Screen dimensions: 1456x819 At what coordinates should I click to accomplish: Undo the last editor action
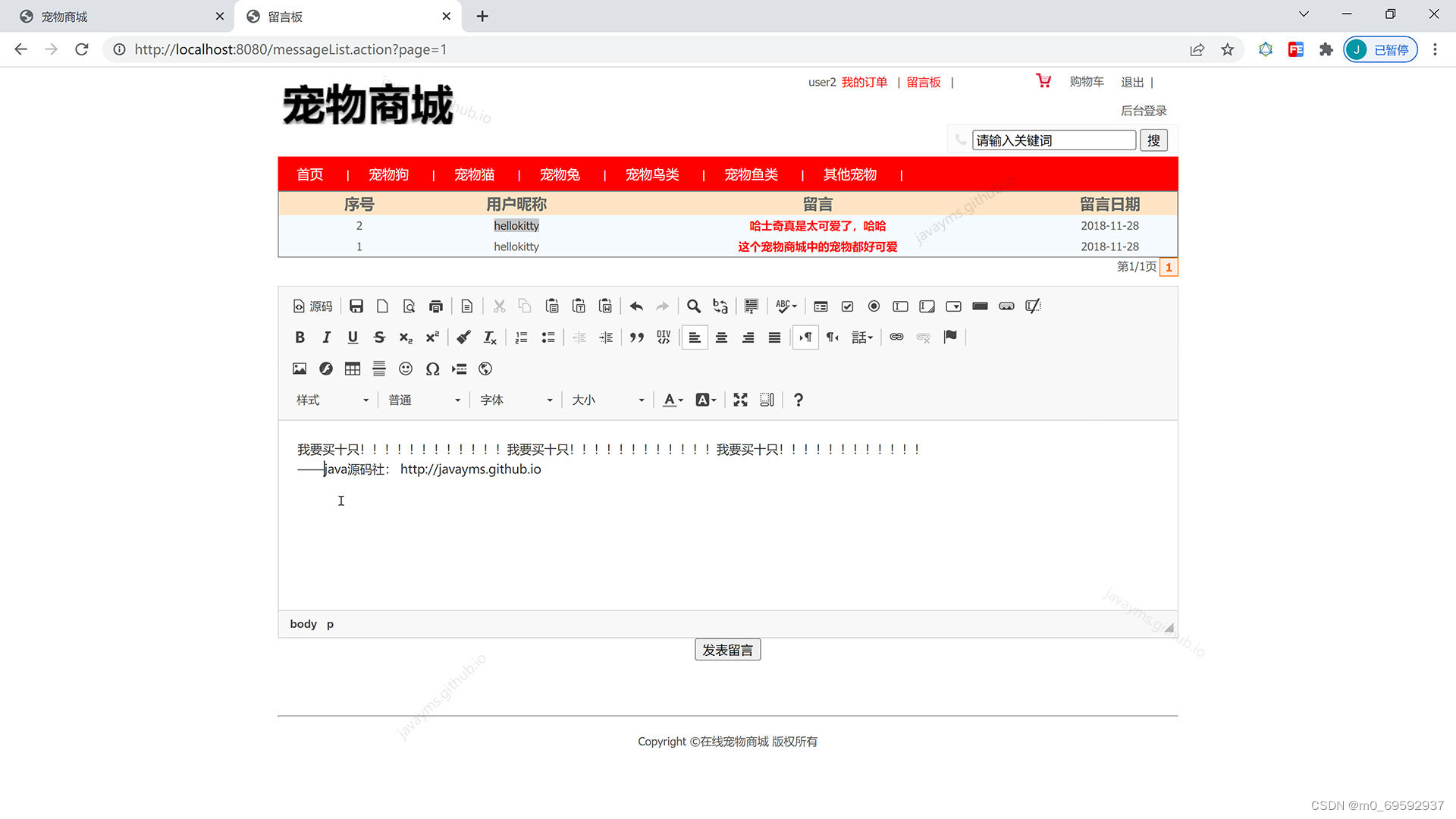click(x=636, y=306)
